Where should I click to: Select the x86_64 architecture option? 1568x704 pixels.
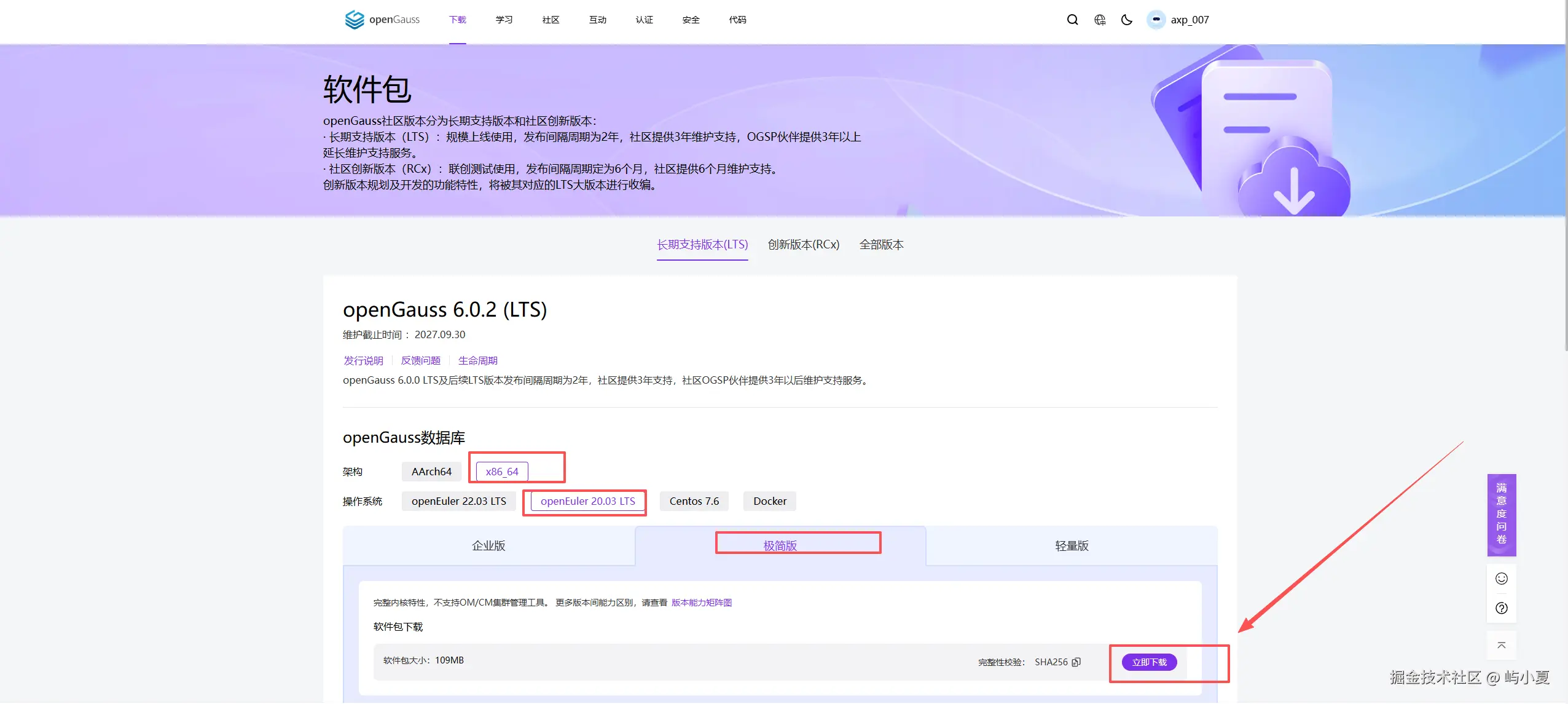pos(502,472)
